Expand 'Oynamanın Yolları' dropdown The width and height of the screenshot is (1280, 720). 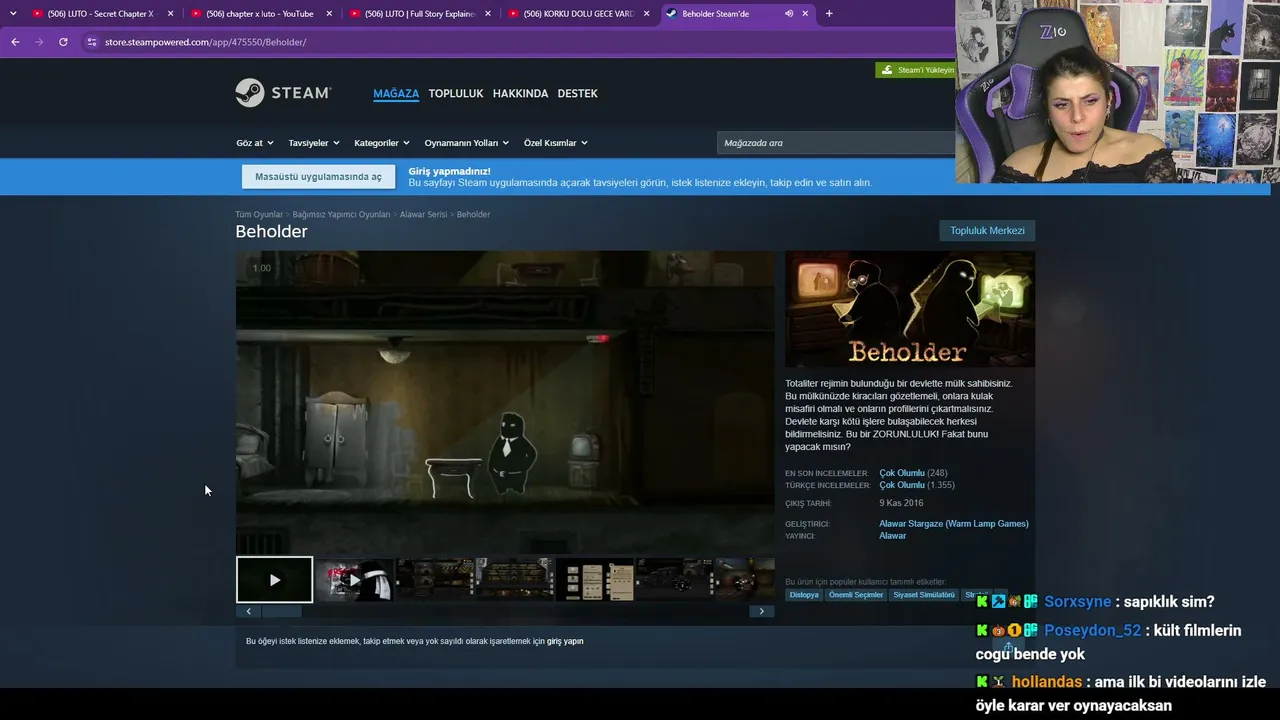tap(466, 143)
